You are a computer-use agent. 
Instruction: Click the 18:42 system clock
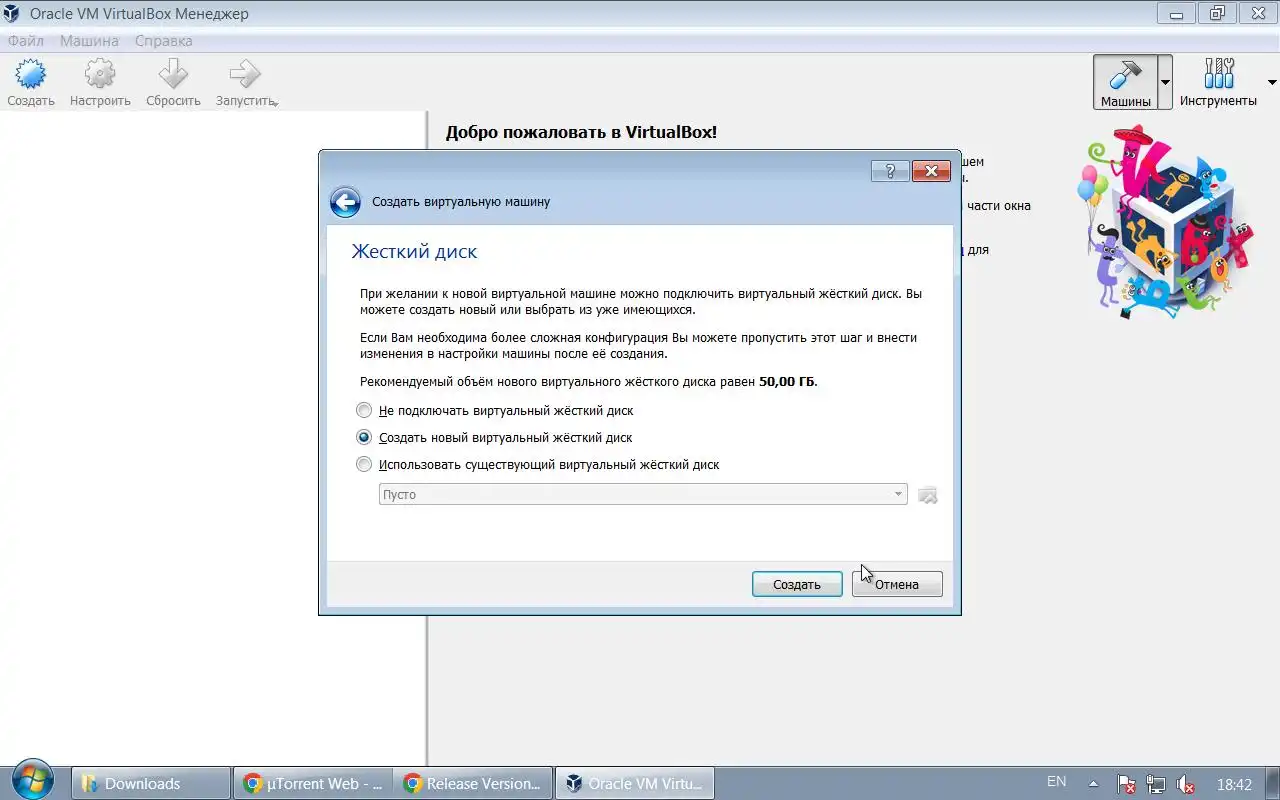tap(1234, 784)
